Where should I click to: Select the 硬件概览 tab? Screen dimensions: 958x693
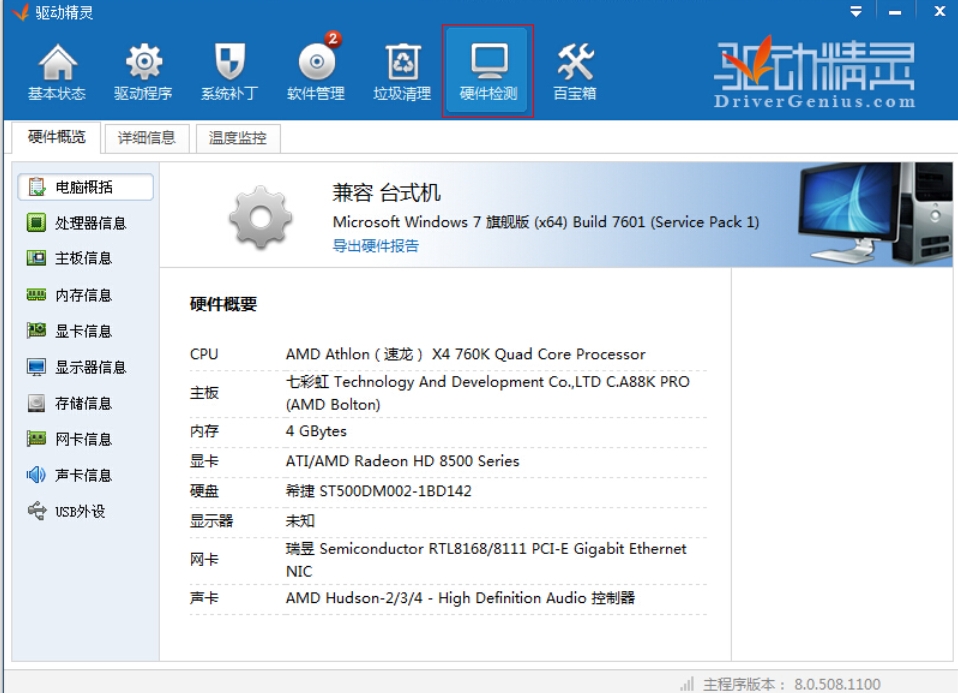click(x=57, y=137)
